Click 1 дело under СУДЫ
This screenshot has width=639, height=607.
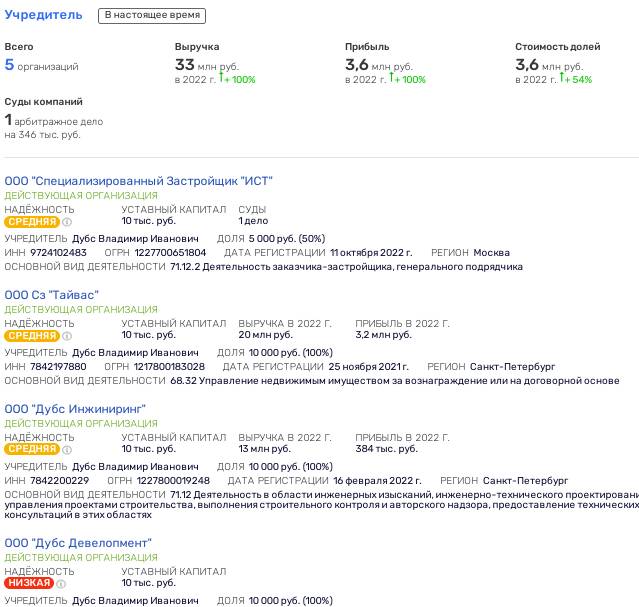click(253, 221)
